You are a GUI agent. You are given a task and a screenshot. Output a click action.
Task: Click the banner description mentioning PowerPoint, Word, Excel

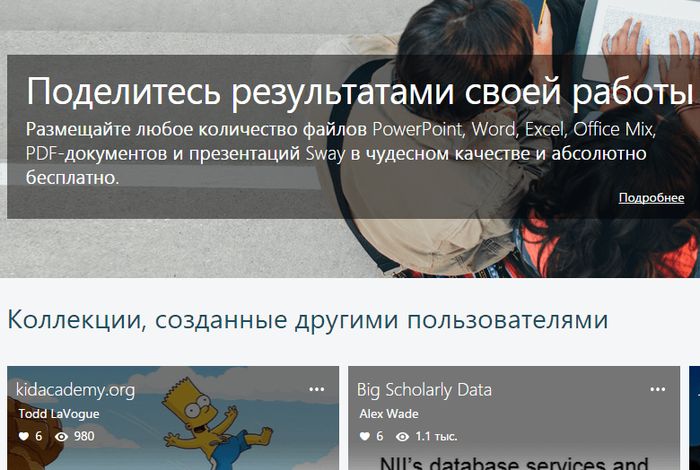point(340,154)
